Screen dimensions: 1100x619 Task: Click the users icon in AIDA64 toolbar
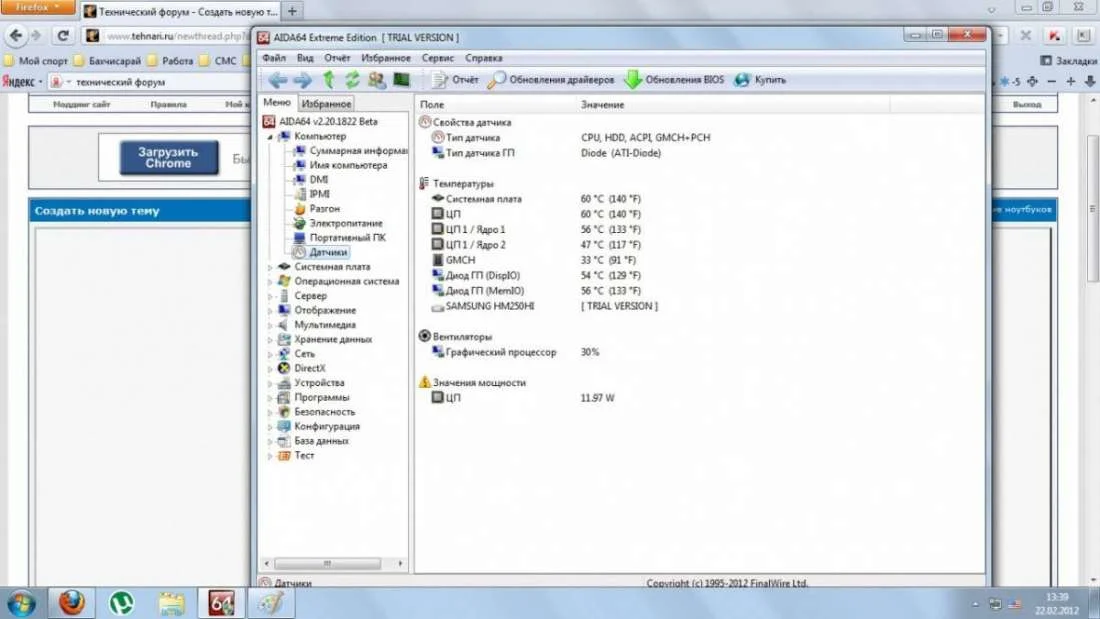pos(377,80)
